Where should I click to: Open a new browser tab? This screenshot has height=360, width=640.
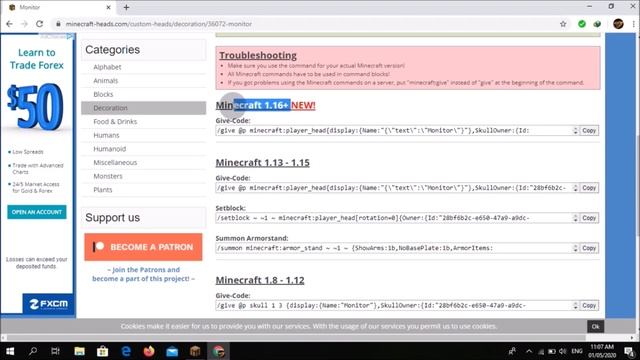pos(126,7)
